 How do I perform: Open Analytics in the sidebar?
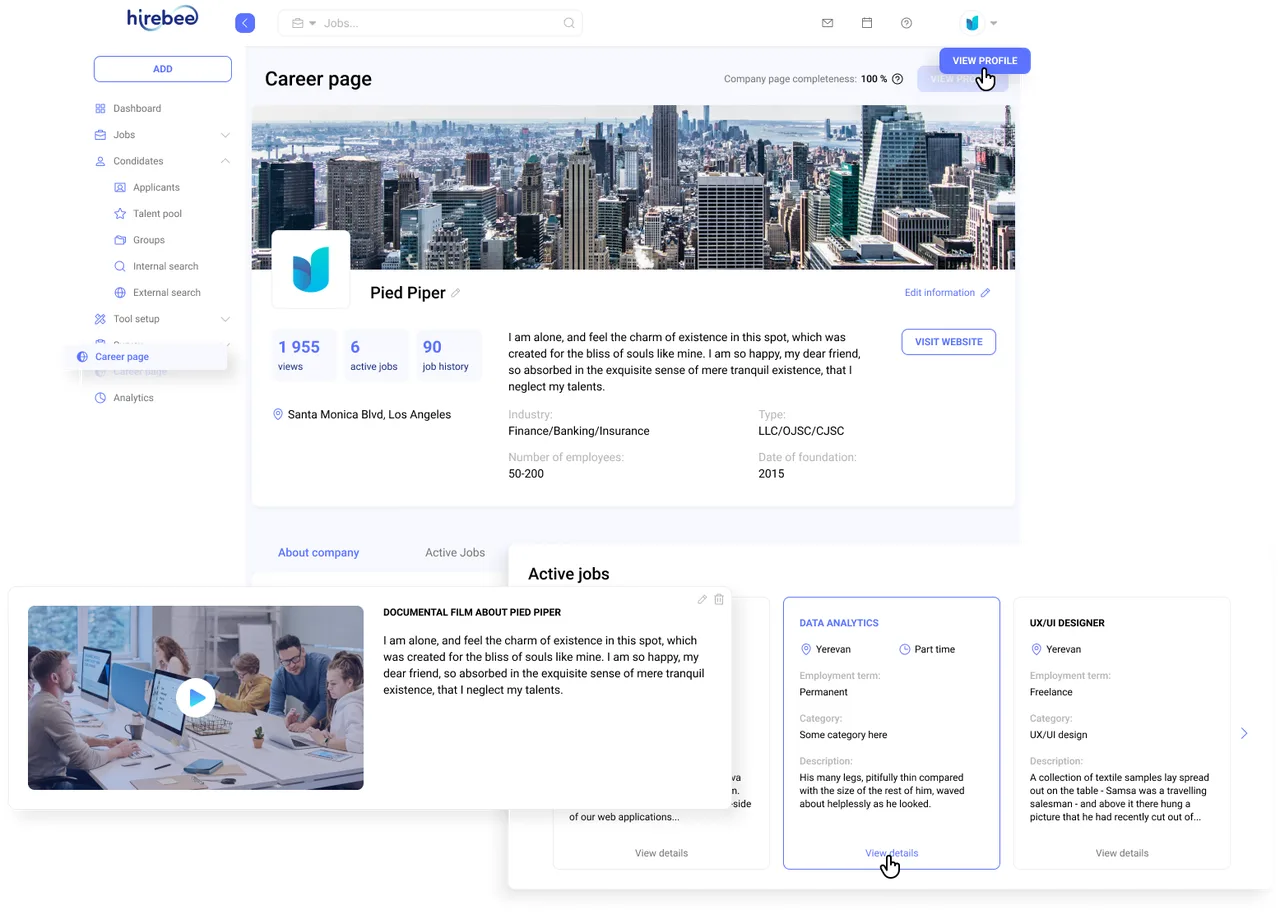(133, 398)
